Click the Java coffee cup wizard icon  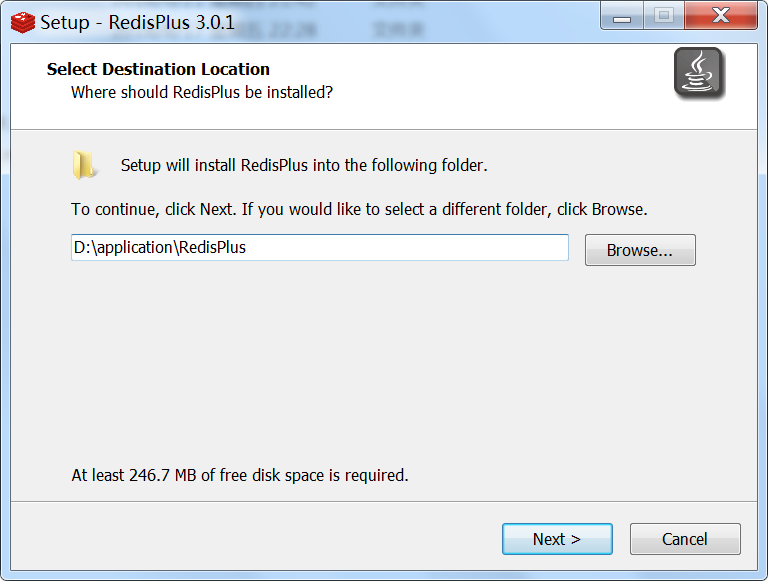click(699, 73)
